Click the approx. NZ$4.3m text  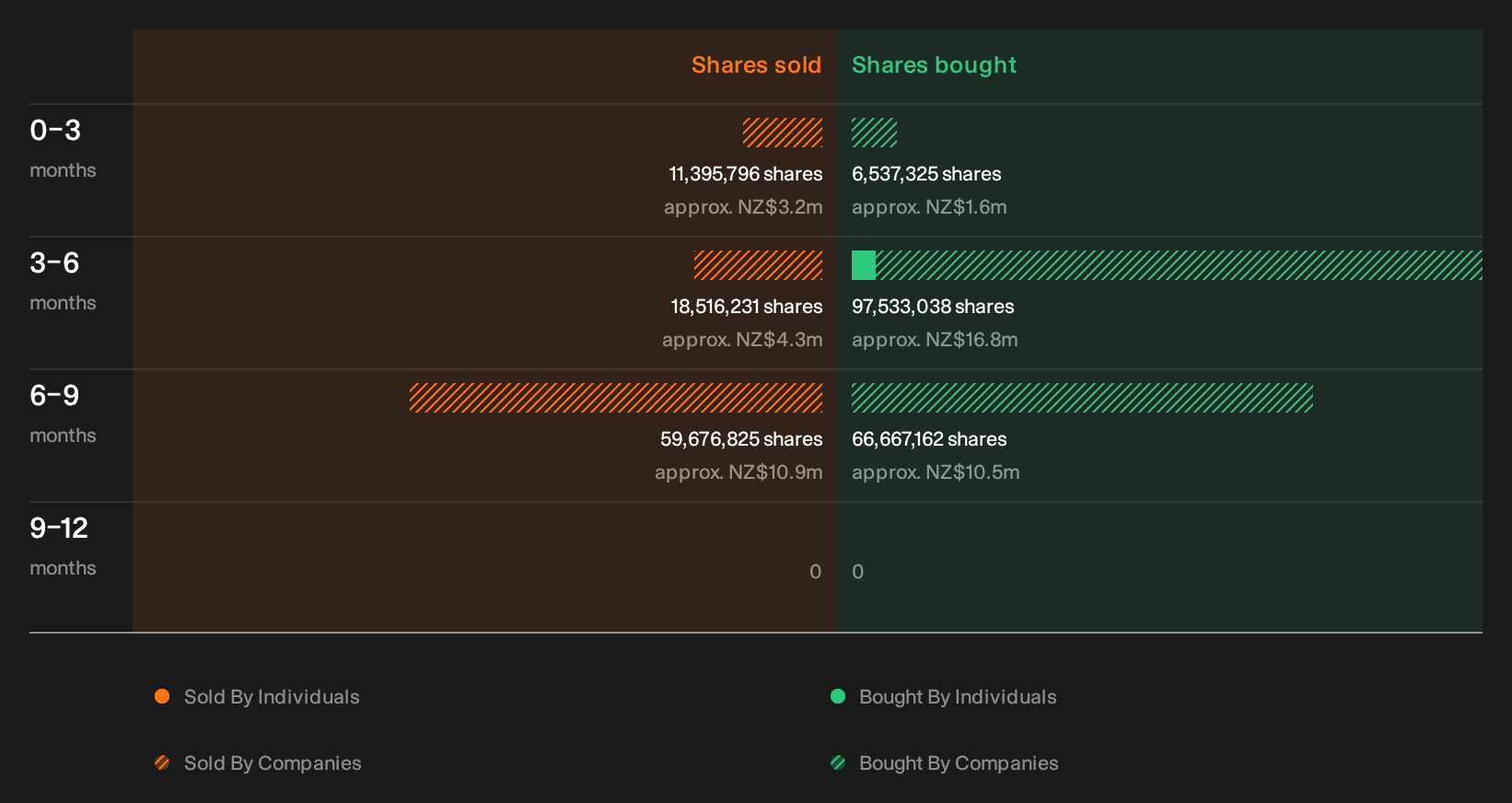click(x=742, y=340)
